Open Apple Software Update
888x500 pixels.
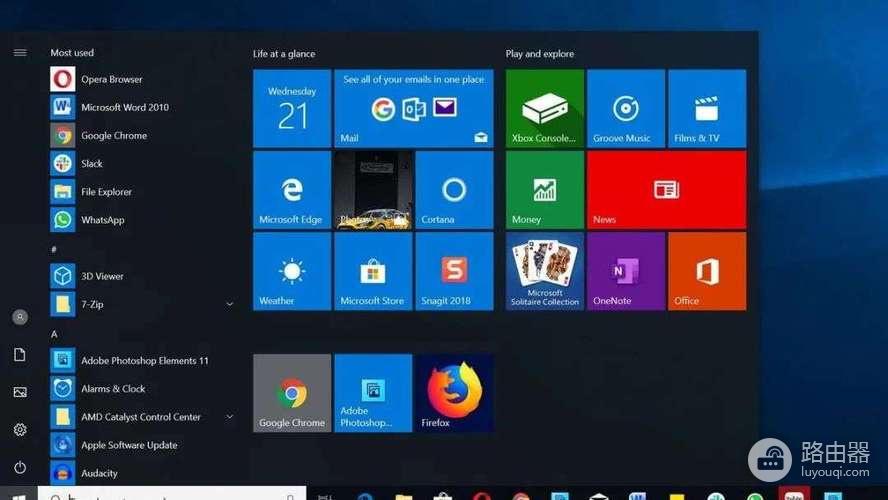(x=142, y=445)
